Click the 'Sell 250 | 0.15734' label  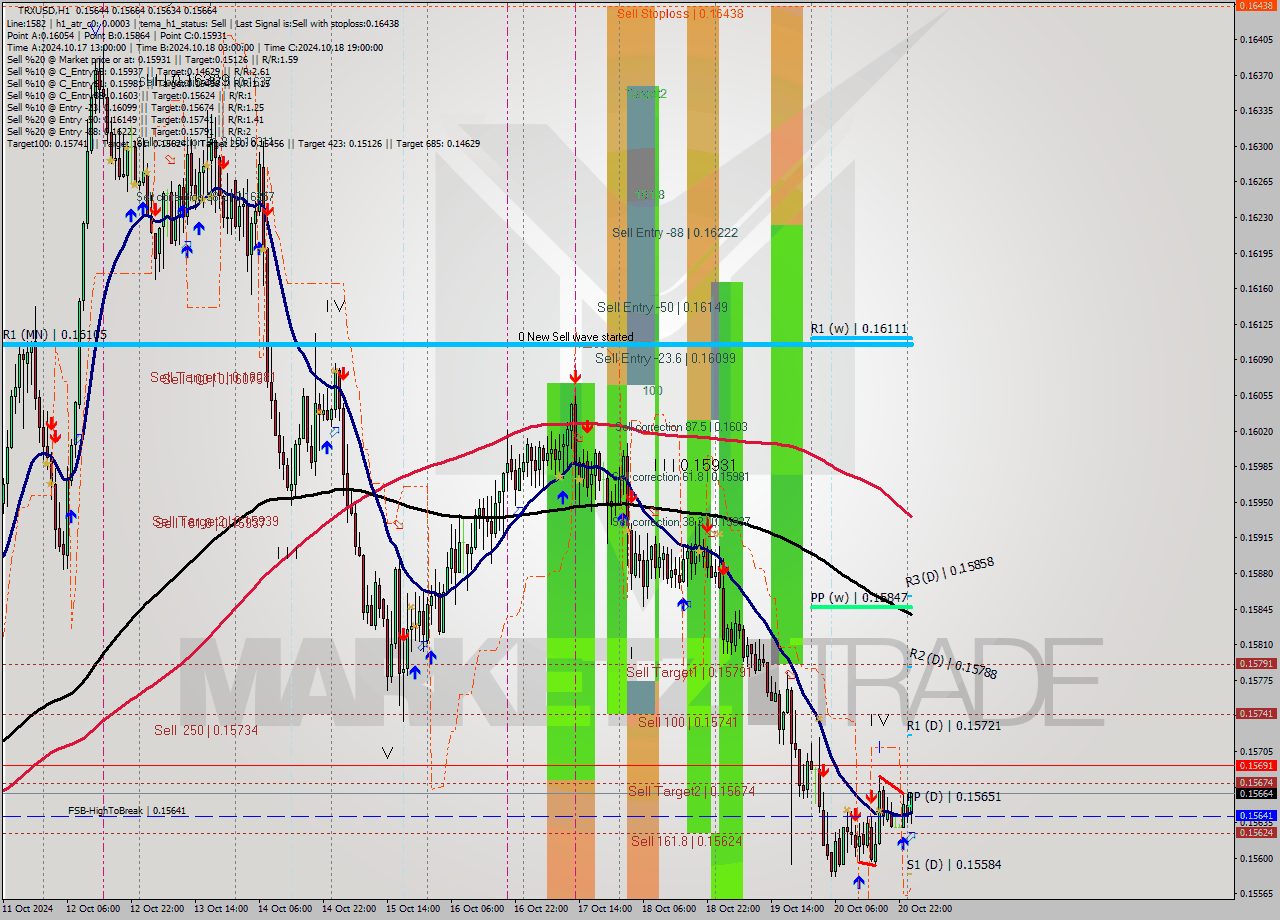(x=206, y=731)
